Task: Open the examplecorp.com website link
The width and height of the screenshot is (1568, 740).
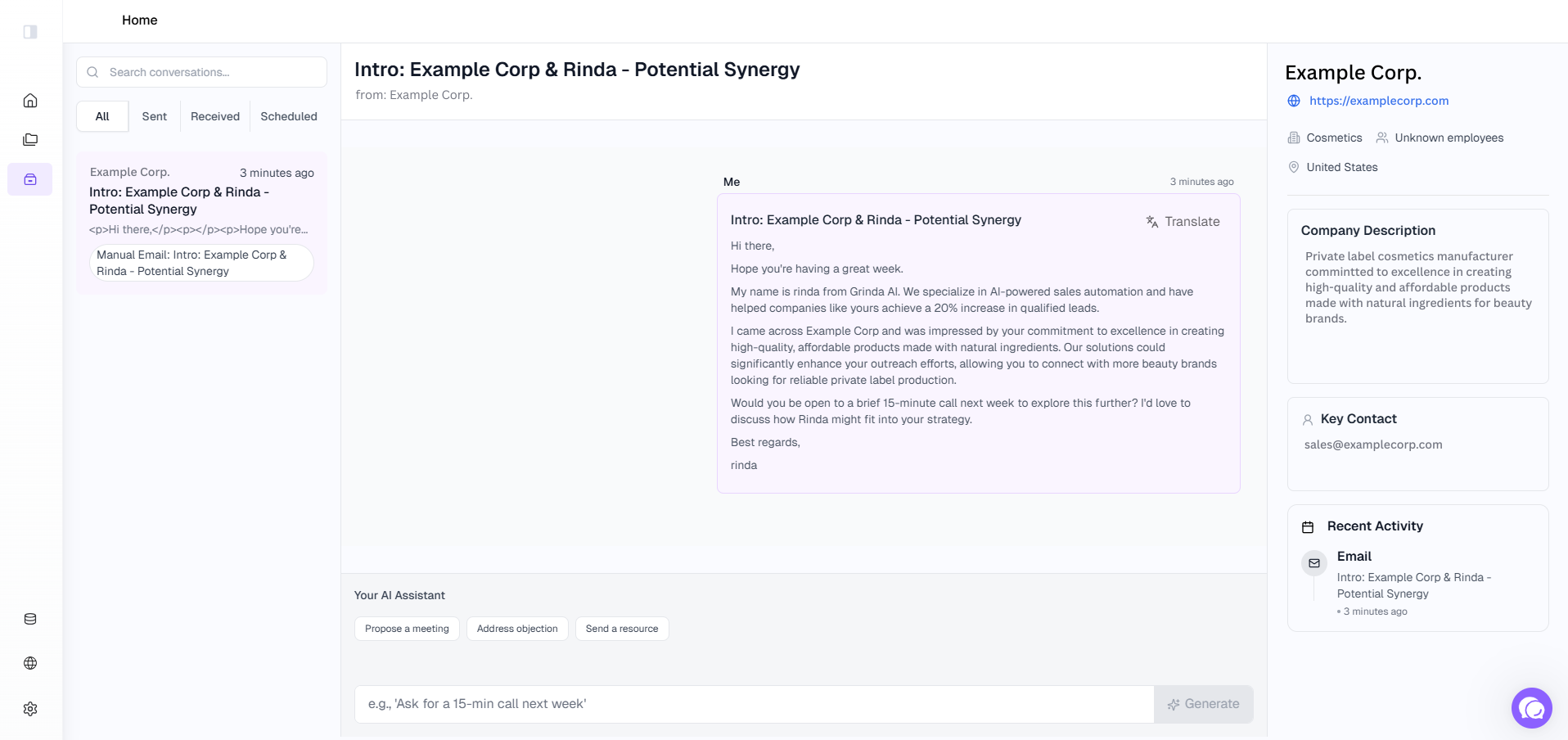Action: (x=1379, y=101)
